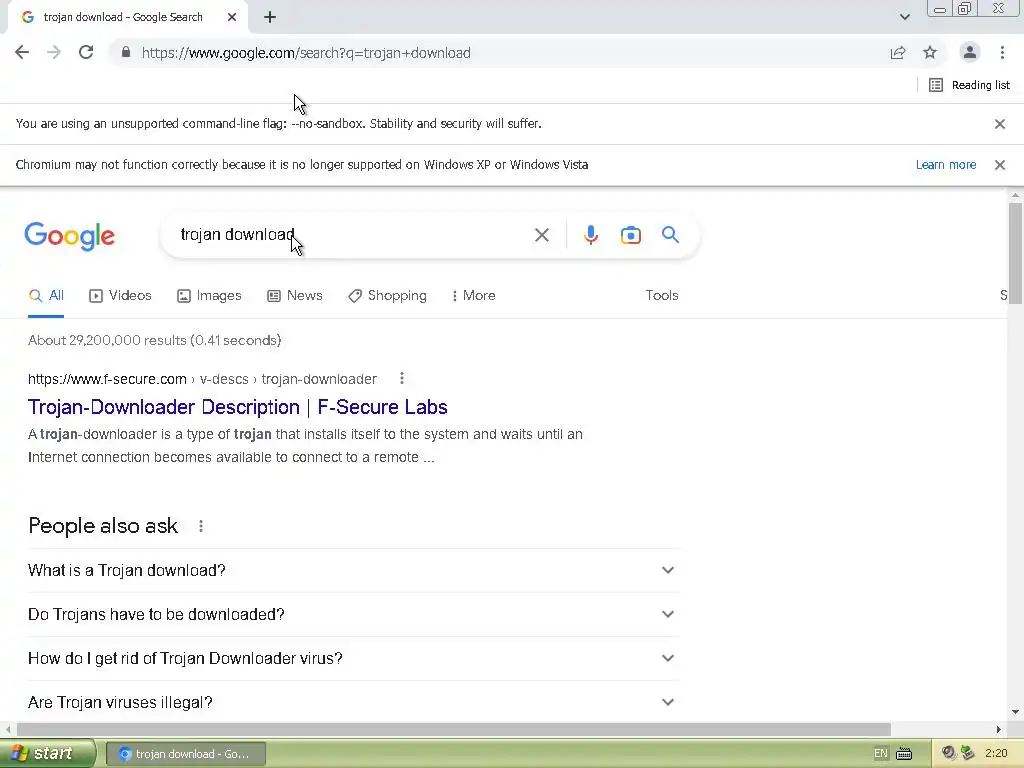Switch to Shopping results tab
The image size is (1024, 768).
tap(387, 296)
